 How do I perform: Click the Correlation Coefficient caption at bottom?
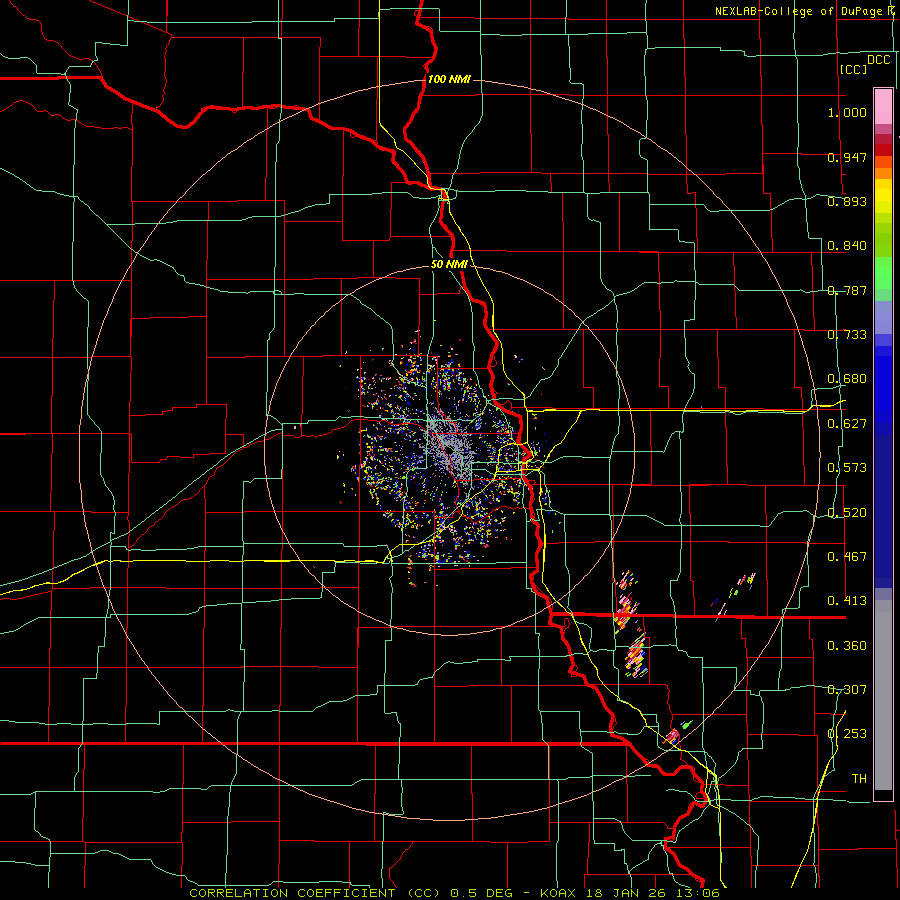tap(454, 893)
